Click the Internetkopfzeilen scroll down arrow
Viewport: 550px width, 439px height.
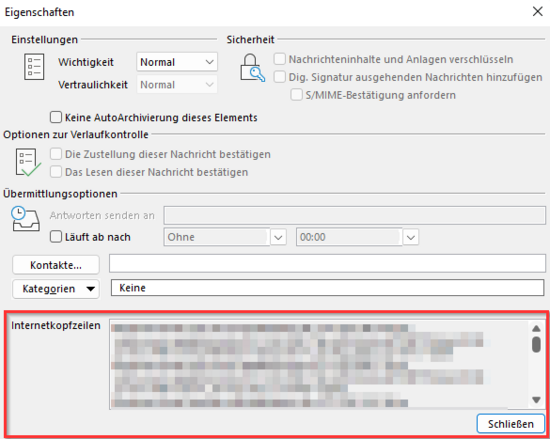[536, 399]
